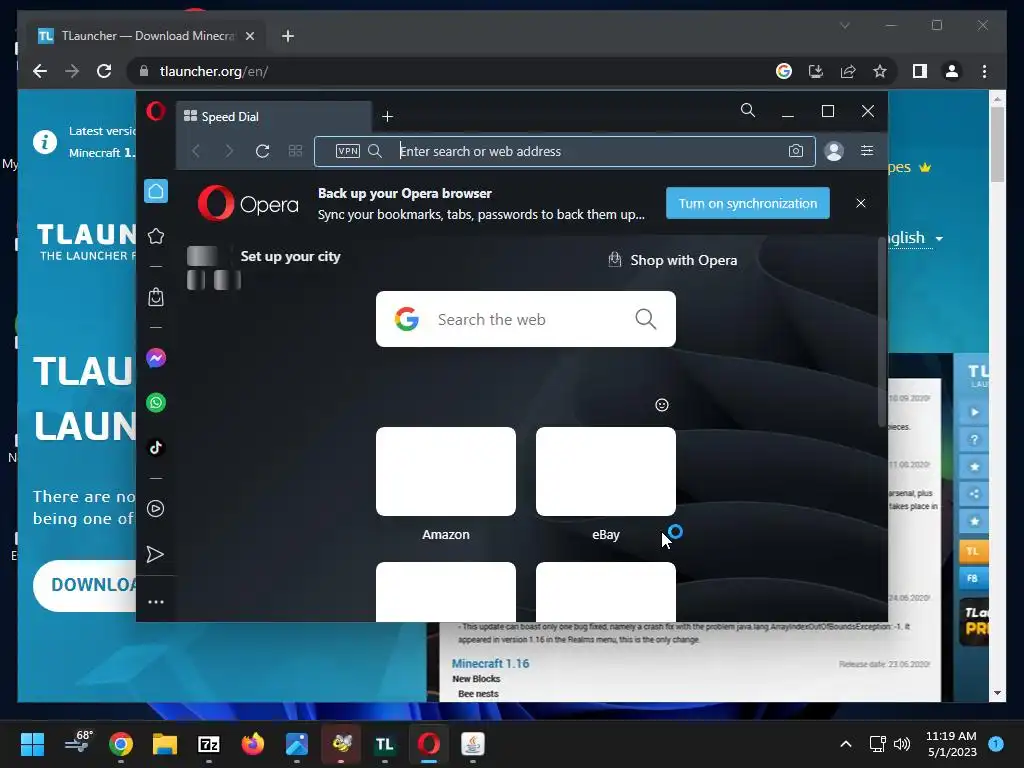Click the Google icon in Chrome's address bar
Viewport: 1024px width, 768px height.
point(784,71)
